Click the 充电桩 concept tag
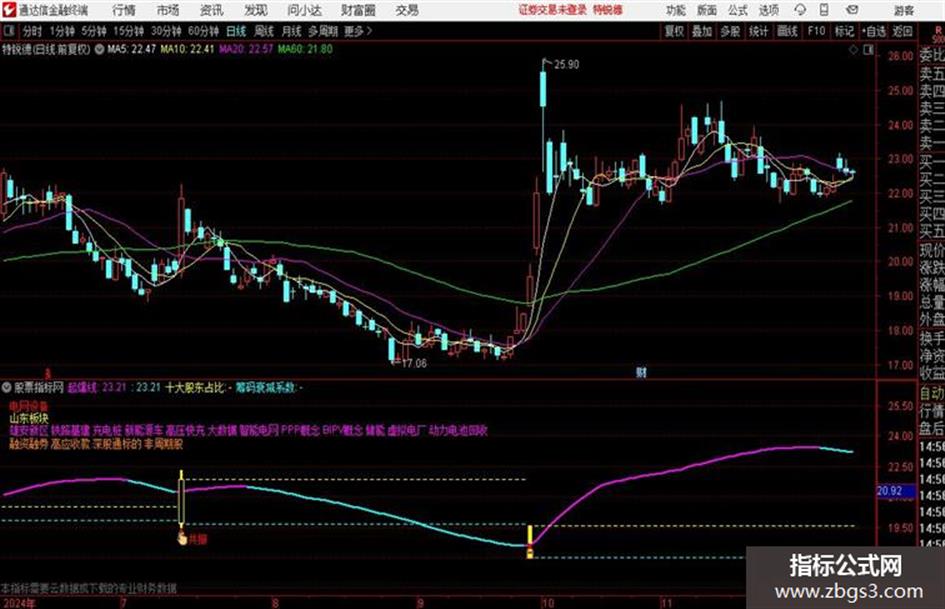Viewport: 945px width, 609px height. [x=107, y=431]
